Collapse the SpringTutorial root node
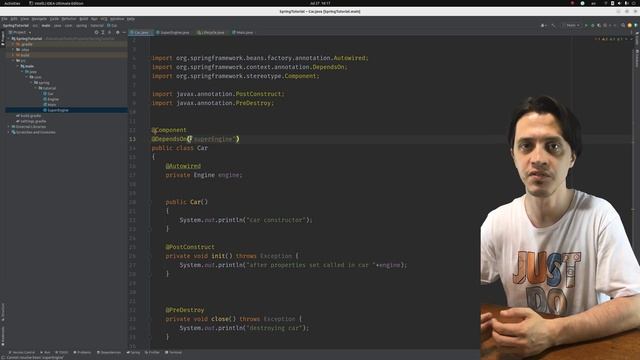This screenshot has height=360, width=640. pyautogui.click(x=9, y=39)
